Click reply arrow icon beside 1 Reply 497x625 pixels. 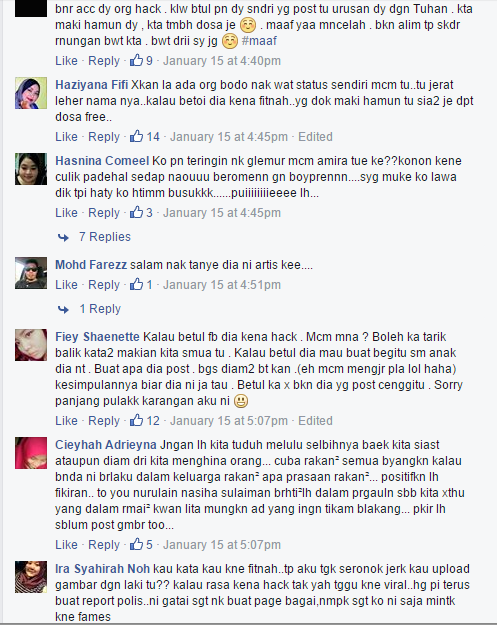(x=63, y=309)
